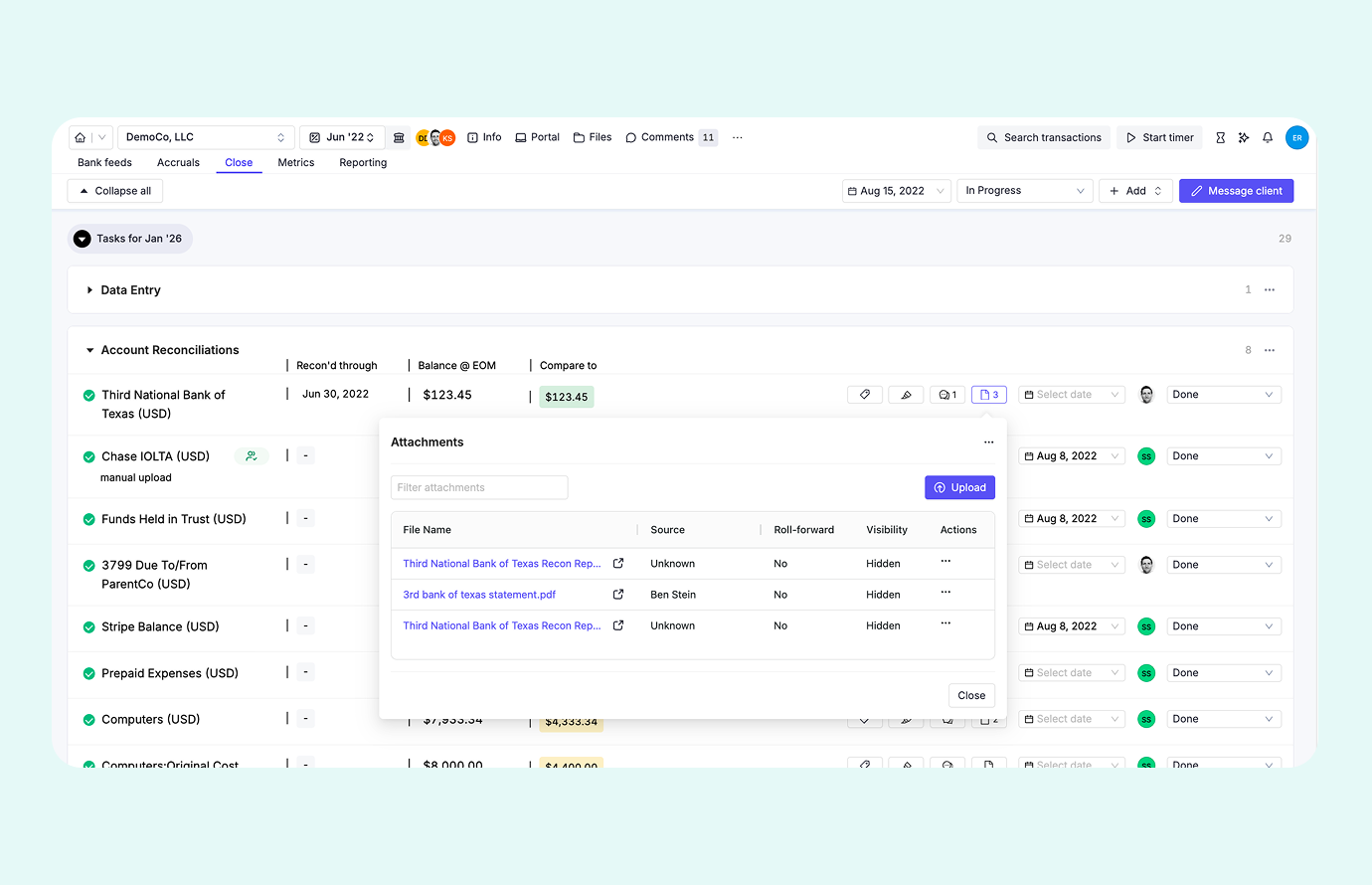
Task: Toggle green checkmark for Chase IOLTA task
Action: pyautogui.click(x=89, y=457)
